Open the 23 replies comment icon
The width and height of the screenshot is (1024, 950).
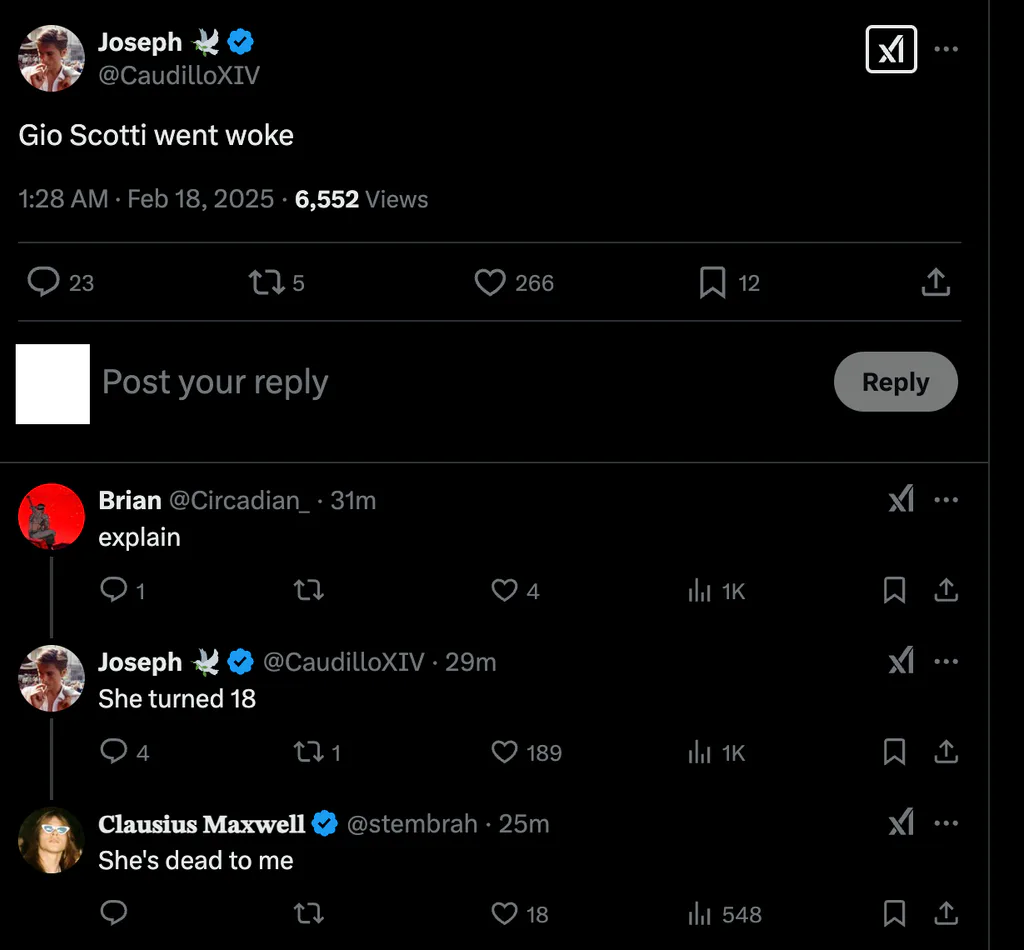44,283
